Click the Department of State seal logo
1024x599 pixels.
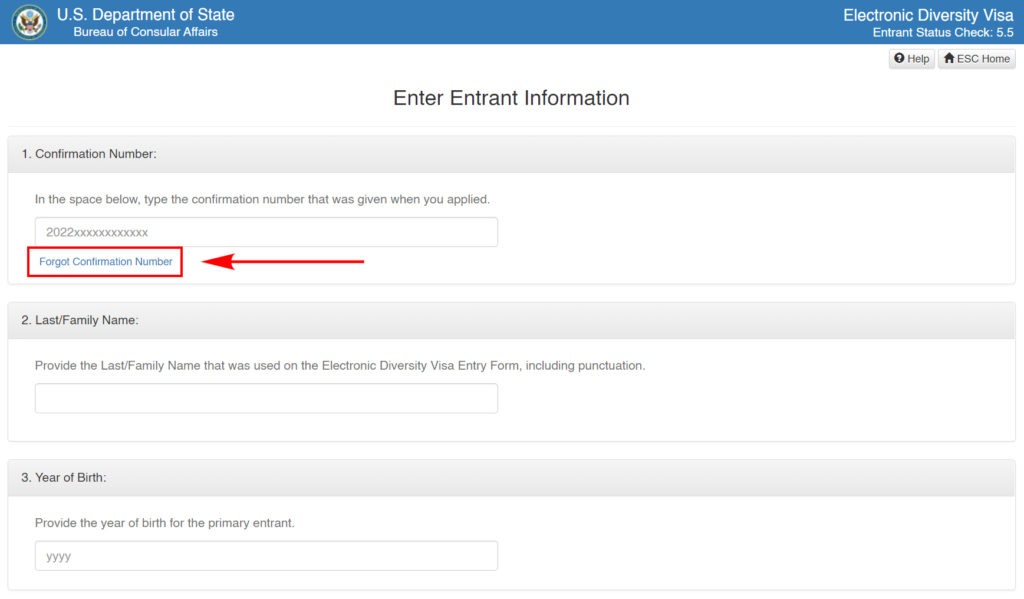click(x=29, y=22)
